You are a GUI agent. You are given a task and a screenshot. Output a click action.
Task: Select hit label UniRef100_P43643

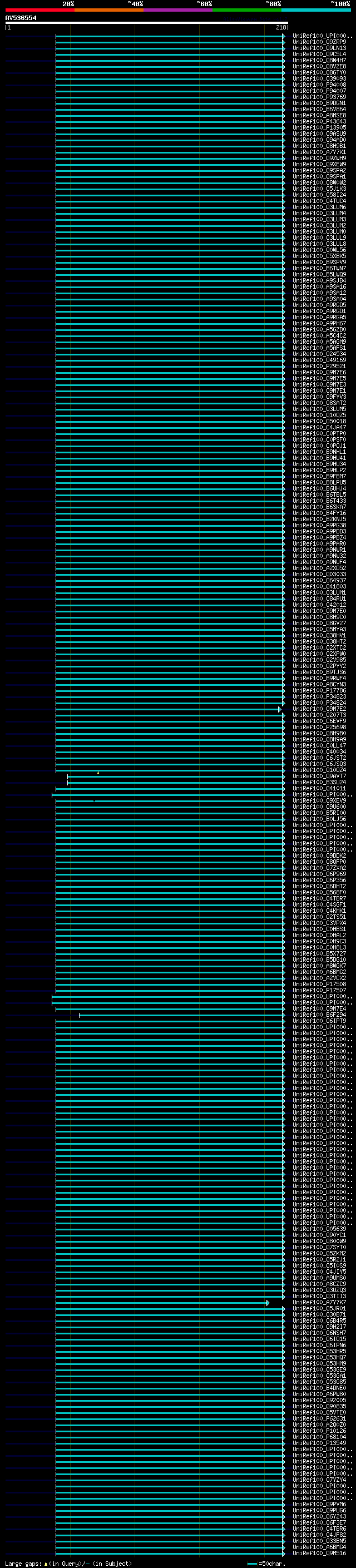(319, 121)
